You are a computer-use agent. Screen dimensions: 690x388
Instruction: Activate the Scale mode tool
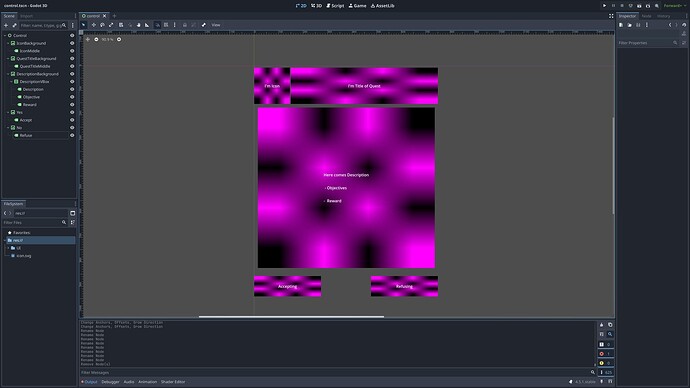[111, 25]
